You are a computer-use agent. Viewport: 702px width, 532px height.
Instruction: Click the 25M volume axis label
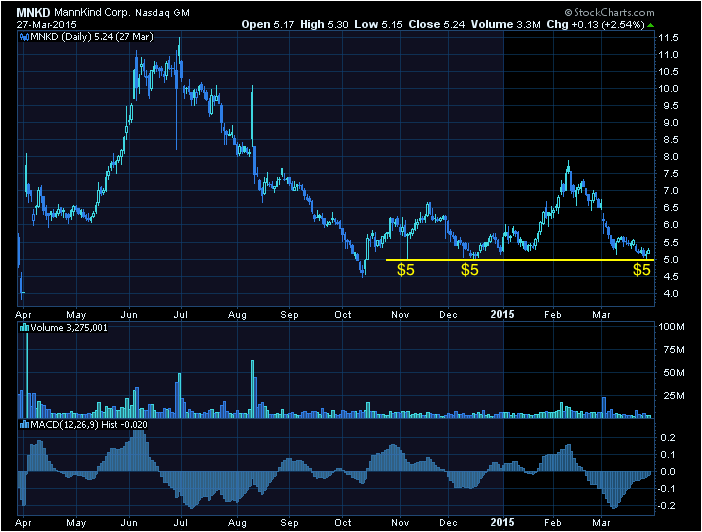674,395
